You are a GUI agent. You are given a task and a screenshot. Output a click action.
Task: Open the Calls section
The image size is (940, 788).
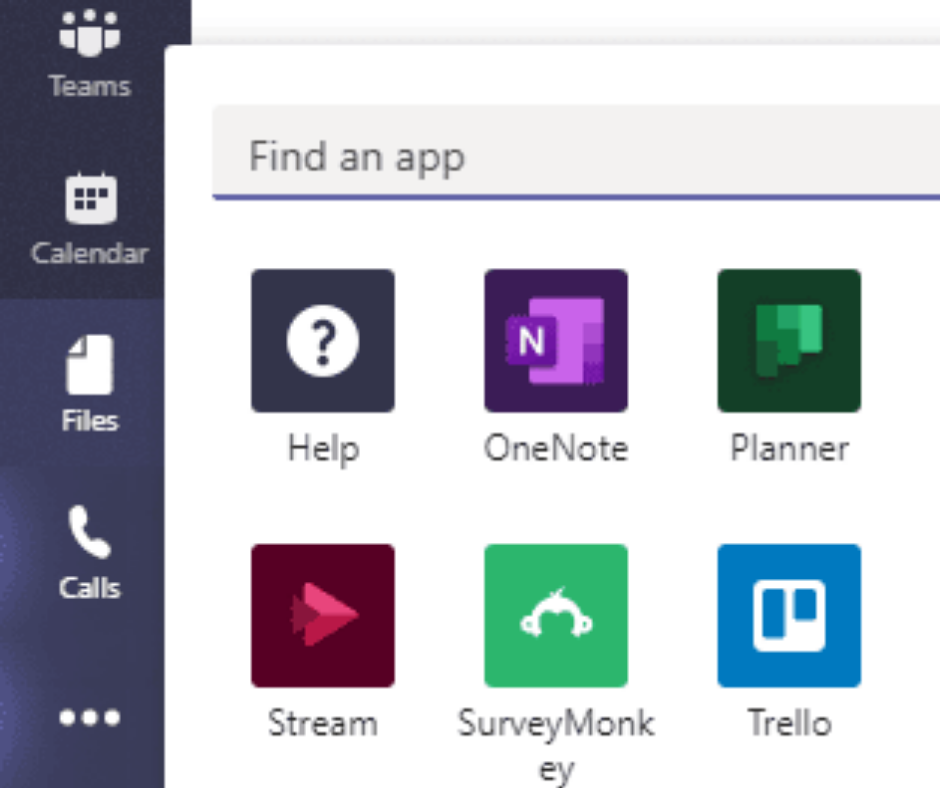[x=90, y=551]
